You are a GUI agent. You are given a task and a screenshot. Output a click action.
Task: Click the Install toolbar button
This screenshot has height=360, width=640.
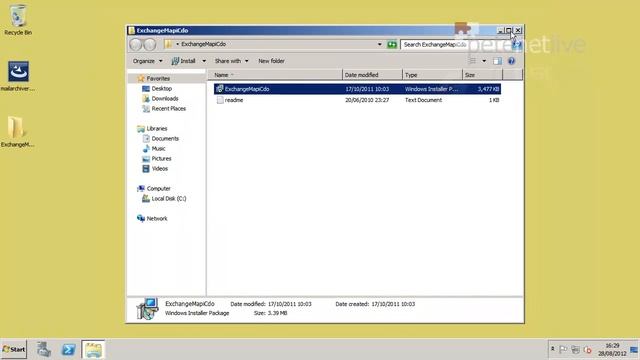coord(183,61)
